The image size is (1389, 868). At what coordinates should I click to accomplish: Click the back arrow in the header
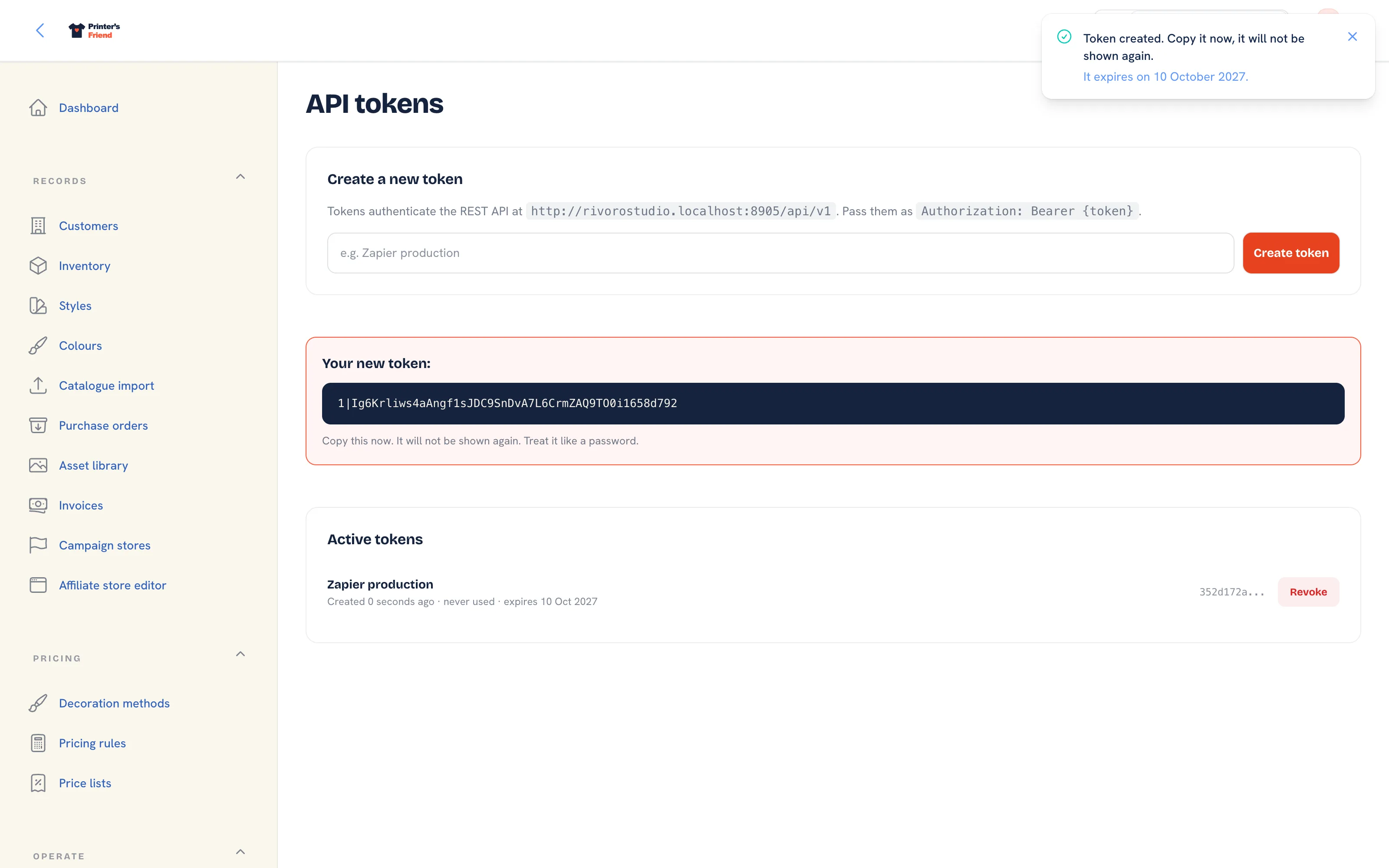[x=40, y=30]
